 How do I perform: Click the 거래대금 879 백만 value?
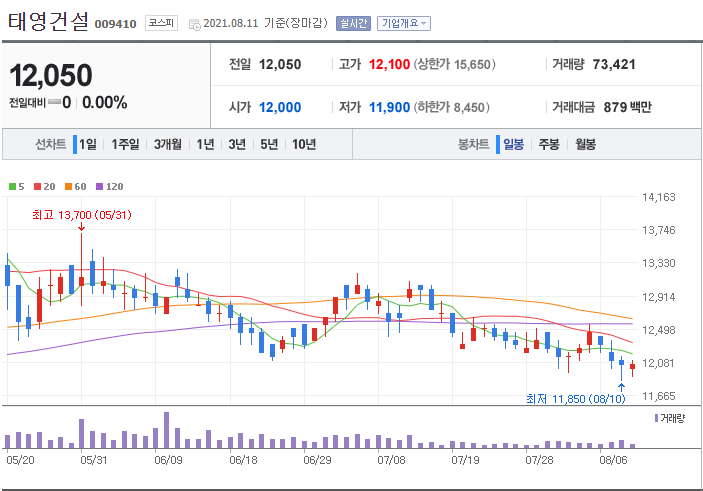tap(627, 108)
